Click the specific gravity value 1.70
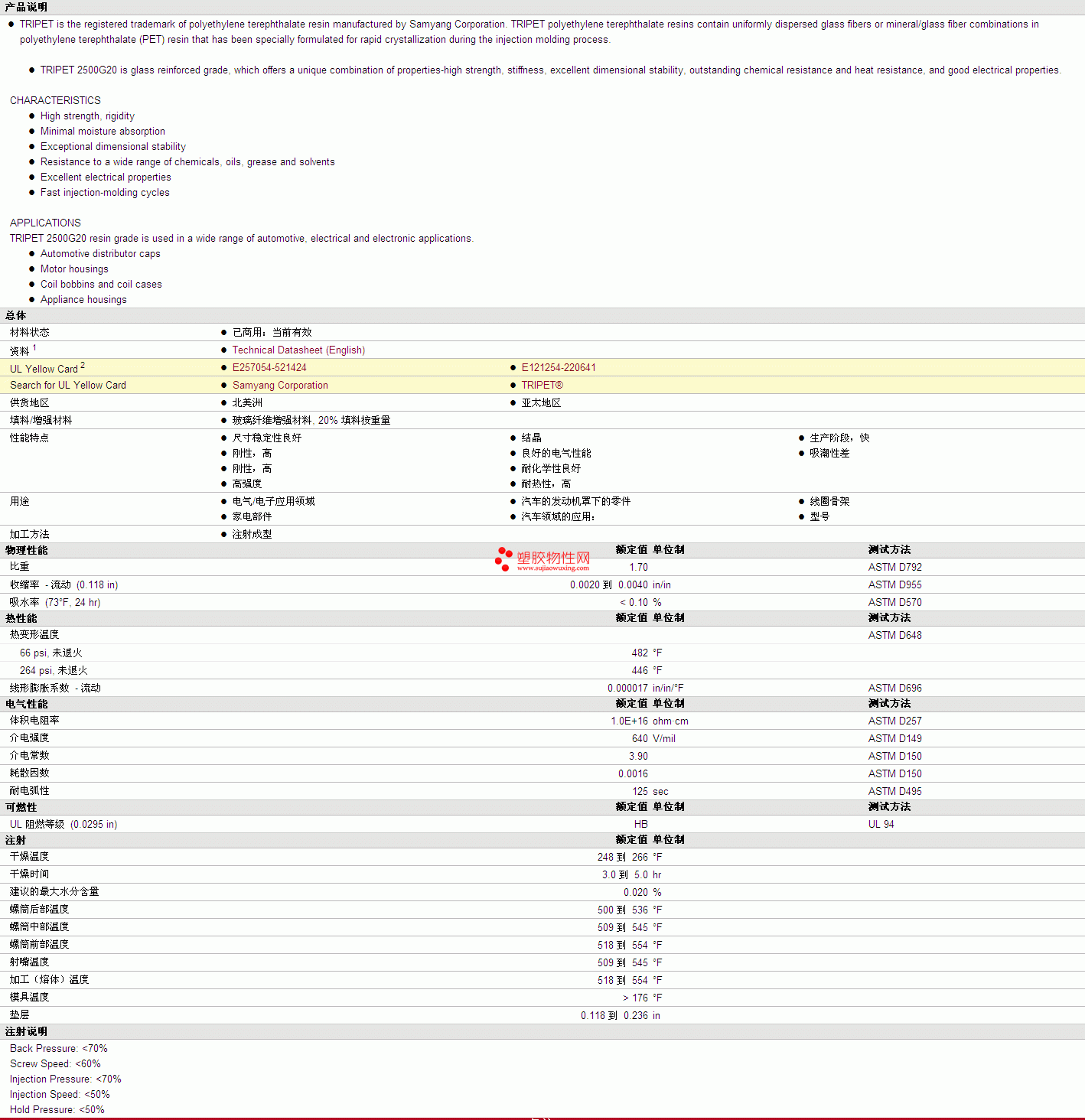This screenshot has width=1085, height=1120. tap(638, 568)
